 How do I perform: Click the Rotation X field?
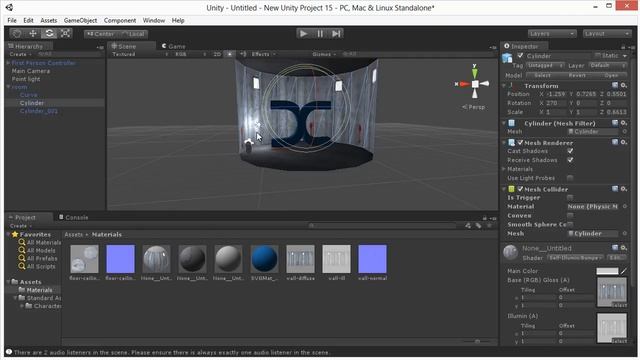[x=556, y=103]
